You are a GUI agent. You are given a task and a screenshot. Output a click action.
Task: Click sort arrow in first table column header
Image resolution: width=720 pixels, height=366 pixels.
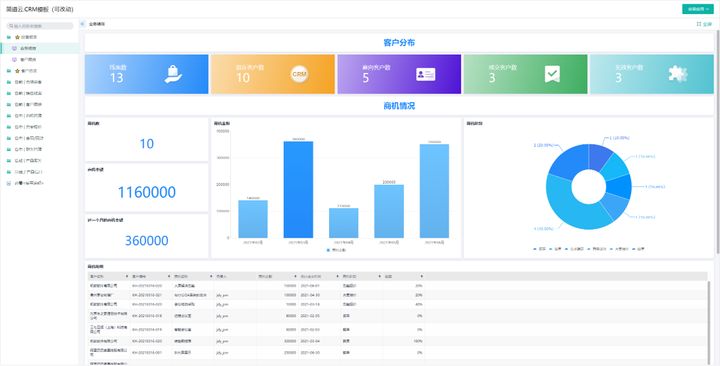pyautogui.click(x=127, y=276)
